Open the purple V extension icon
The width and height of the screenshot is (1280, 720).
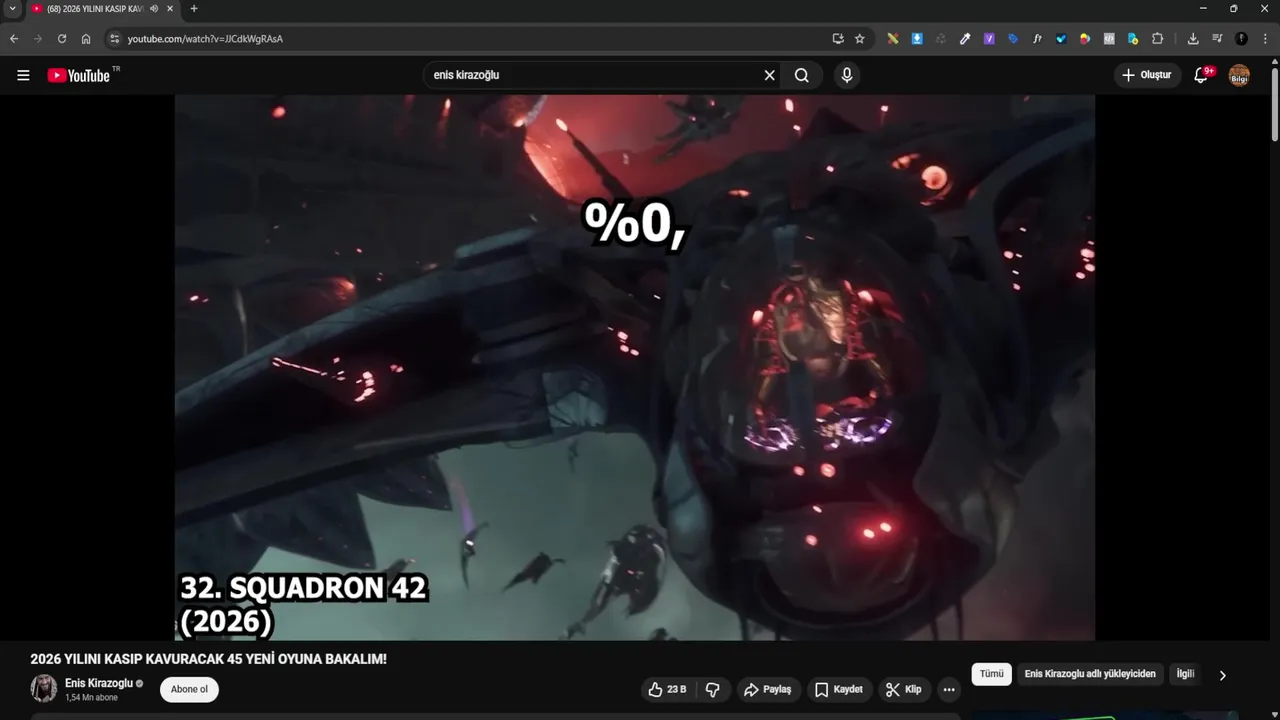click(x=989, y=39)
